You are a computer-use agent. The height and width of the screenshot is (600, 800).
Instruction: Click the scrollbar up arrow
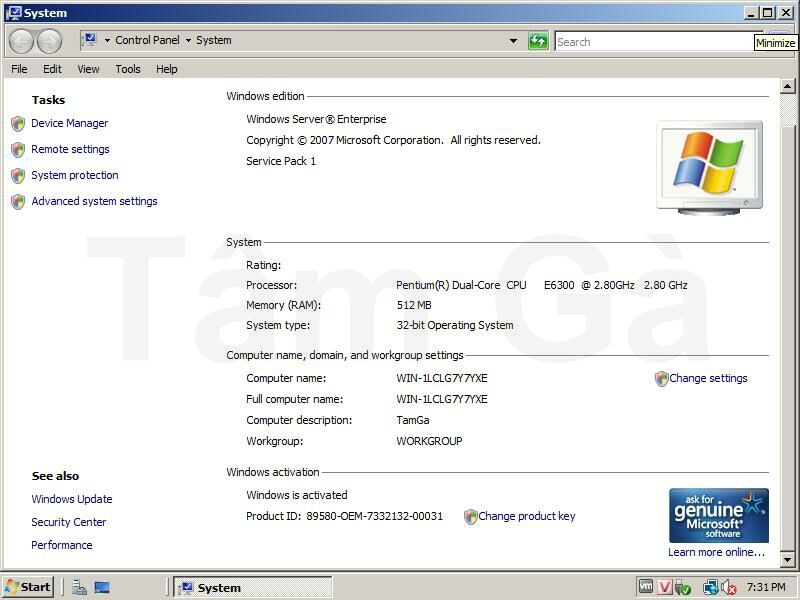click(787, 87)
